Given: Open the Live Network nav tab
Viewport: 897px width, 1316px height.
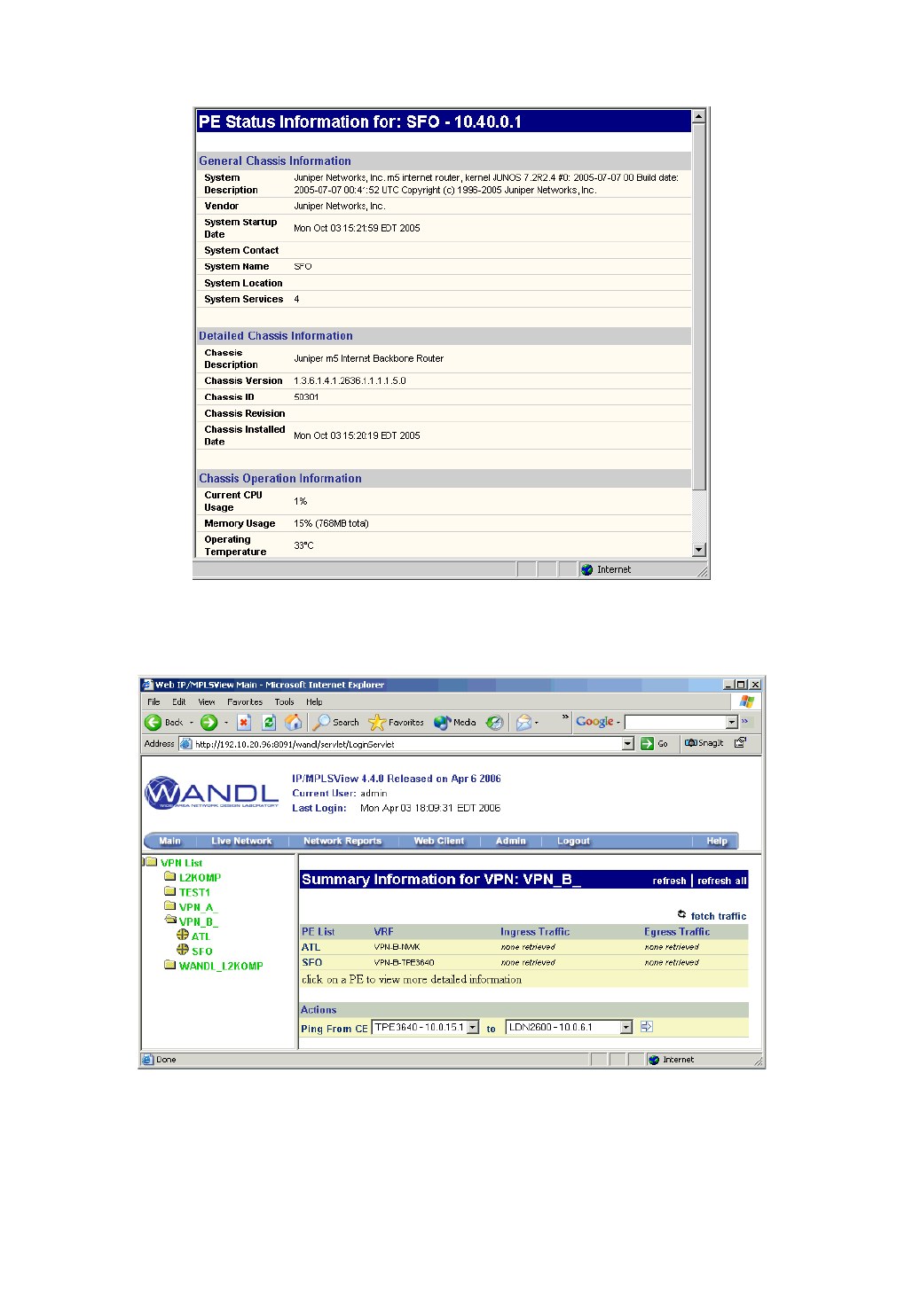Looking at the screenshot, I should pos(241,842).
